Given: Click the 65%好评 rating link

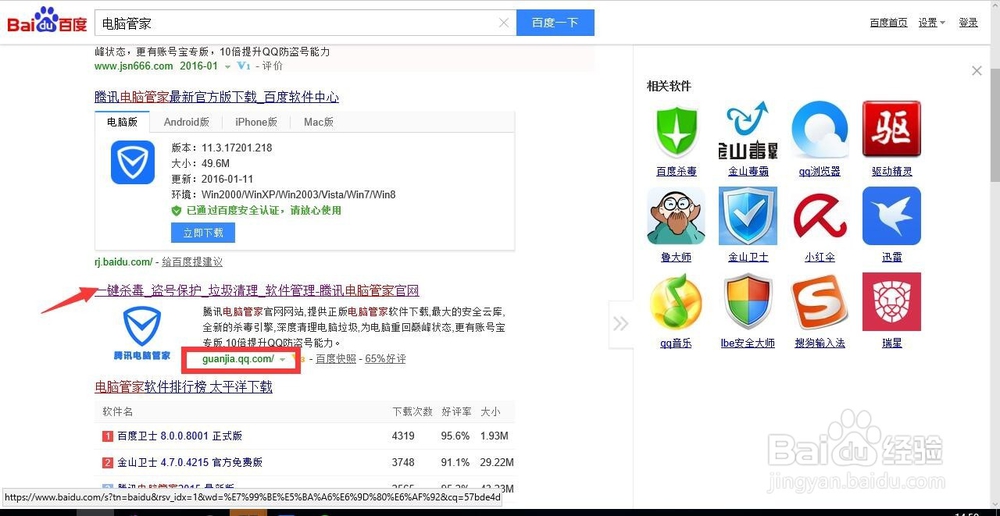Looking at the screenshot, I should click(385, 359).
